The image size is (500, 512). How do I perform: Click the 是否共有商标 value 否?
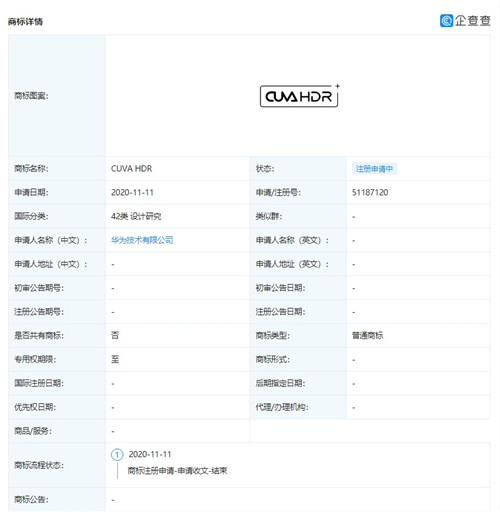(115, 335)
